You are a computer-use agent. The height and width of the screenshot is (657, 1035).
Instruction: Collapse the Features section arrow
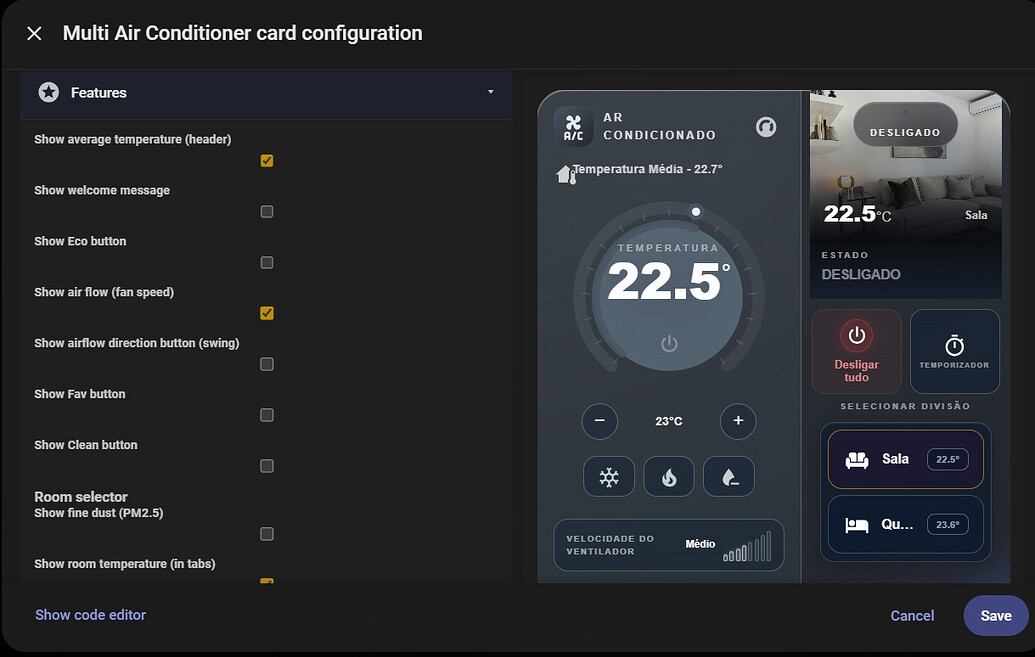(490, 92)
